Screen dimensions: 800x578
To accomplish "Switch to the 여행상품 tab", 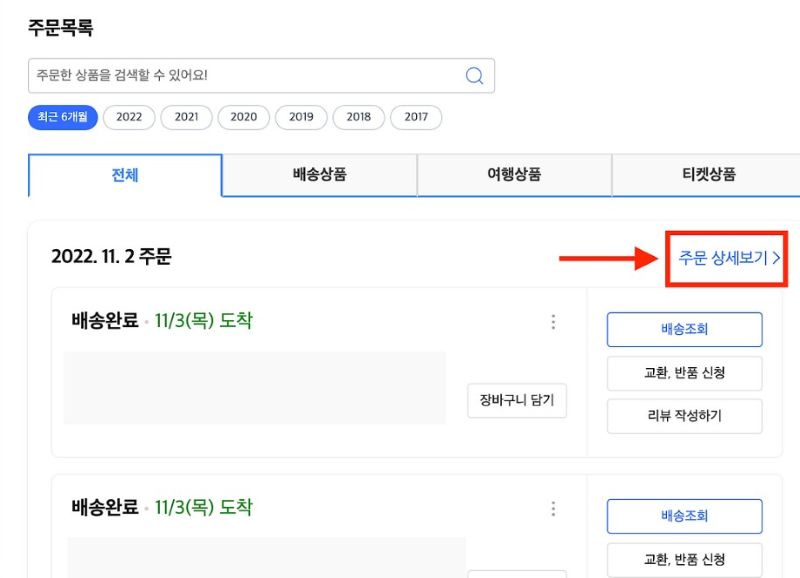I will point(514,175).
